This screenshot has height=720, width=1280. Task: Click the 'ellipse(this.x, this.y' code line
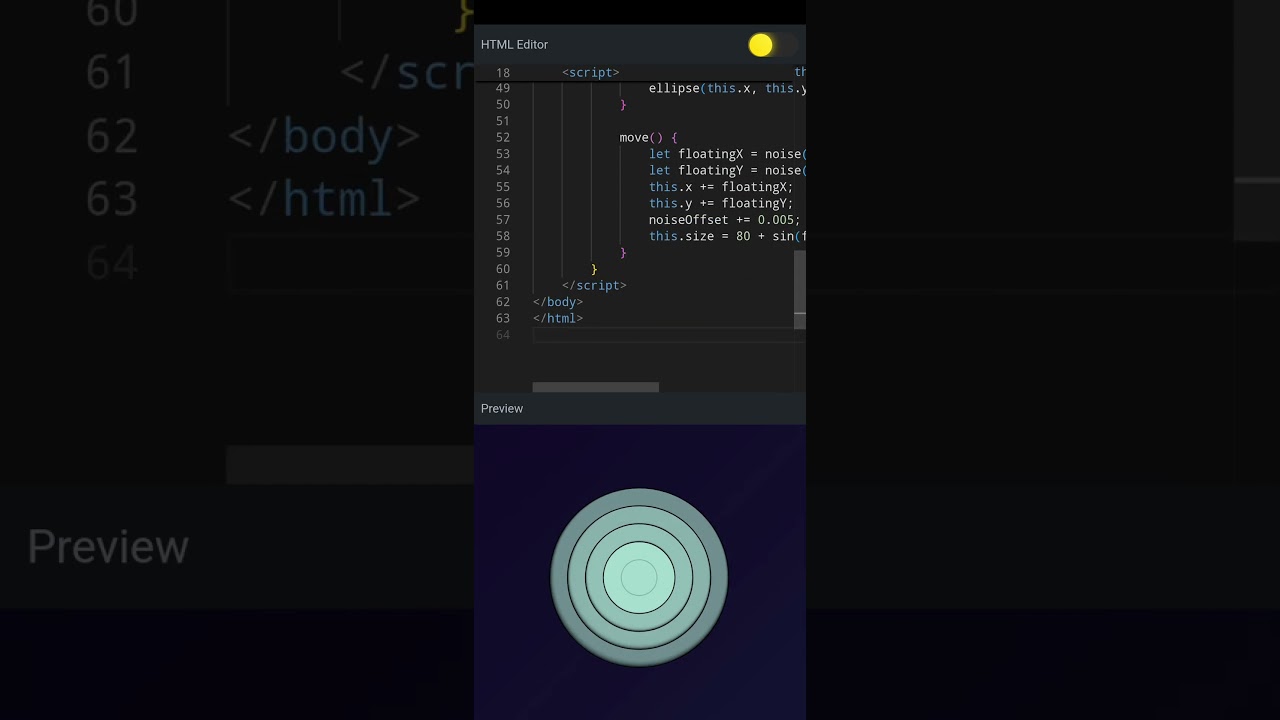pos(727,89)
